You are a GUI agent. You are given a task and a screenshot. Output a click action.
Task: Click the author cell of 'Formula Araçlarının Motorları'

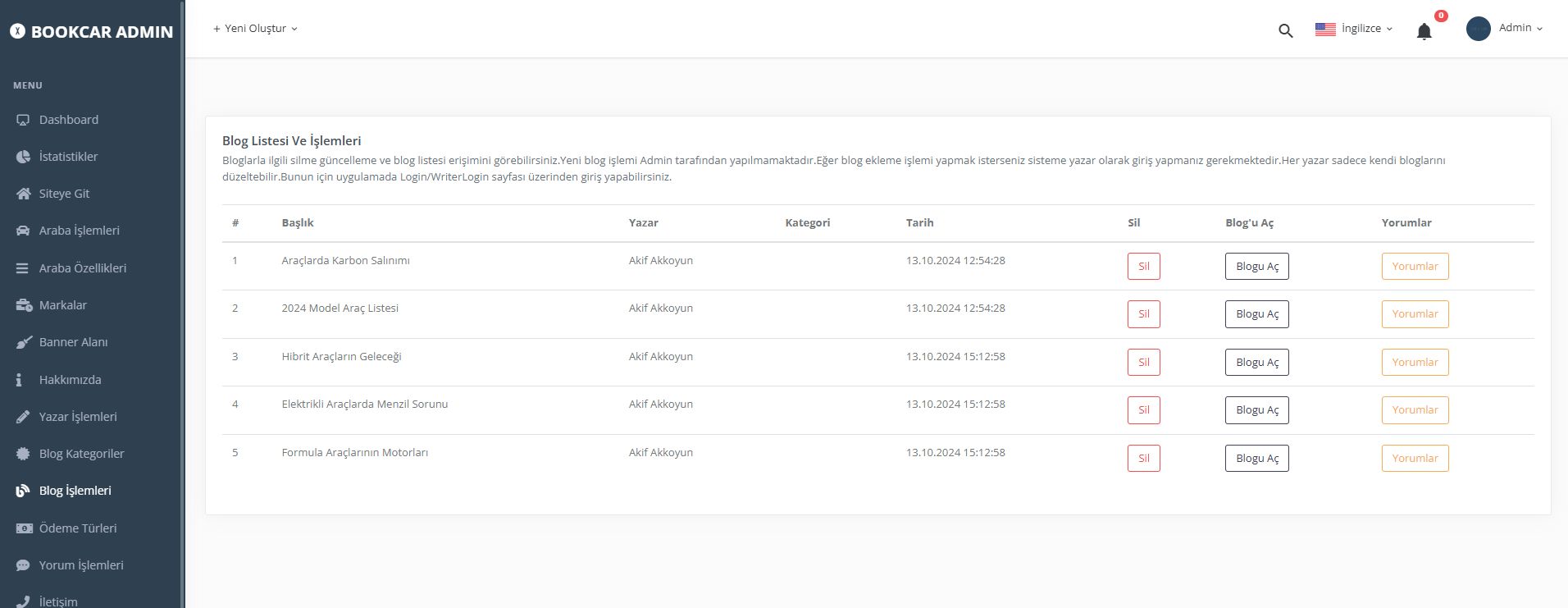coord(660,453)
